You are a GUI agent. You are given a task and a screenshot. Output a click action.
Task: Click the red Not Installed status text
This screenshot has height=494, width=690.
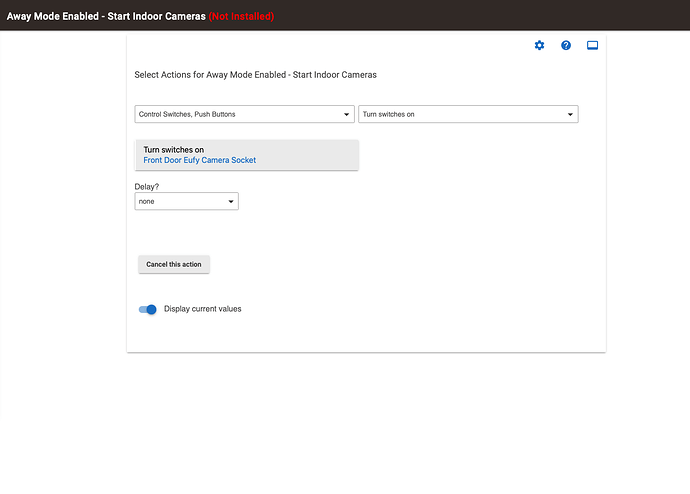click(241, 16)
